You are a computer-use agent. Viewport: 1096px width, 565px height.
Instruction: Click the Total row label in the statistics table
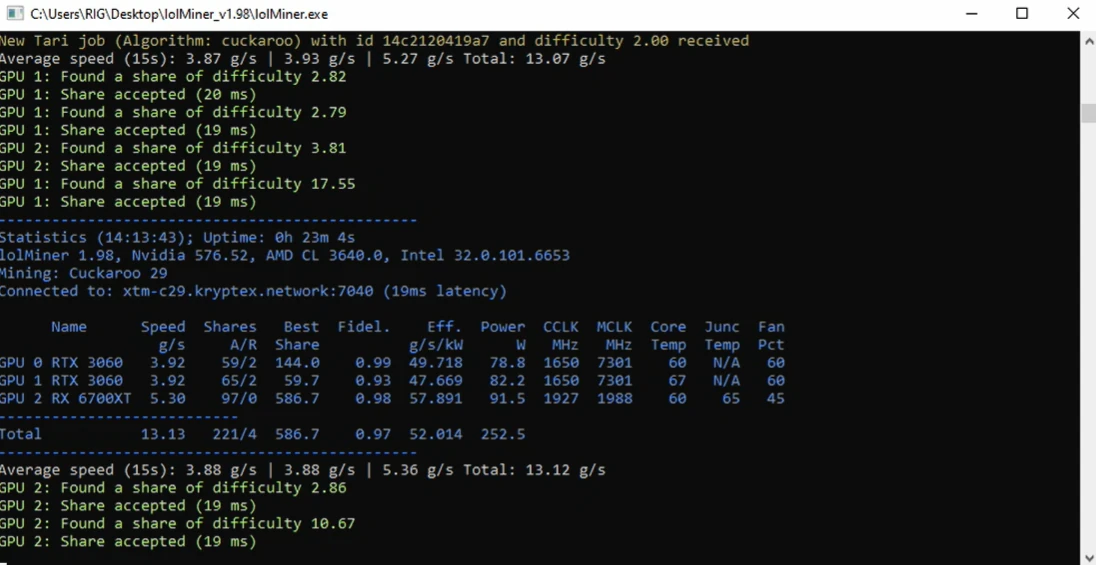coord(21,434)
